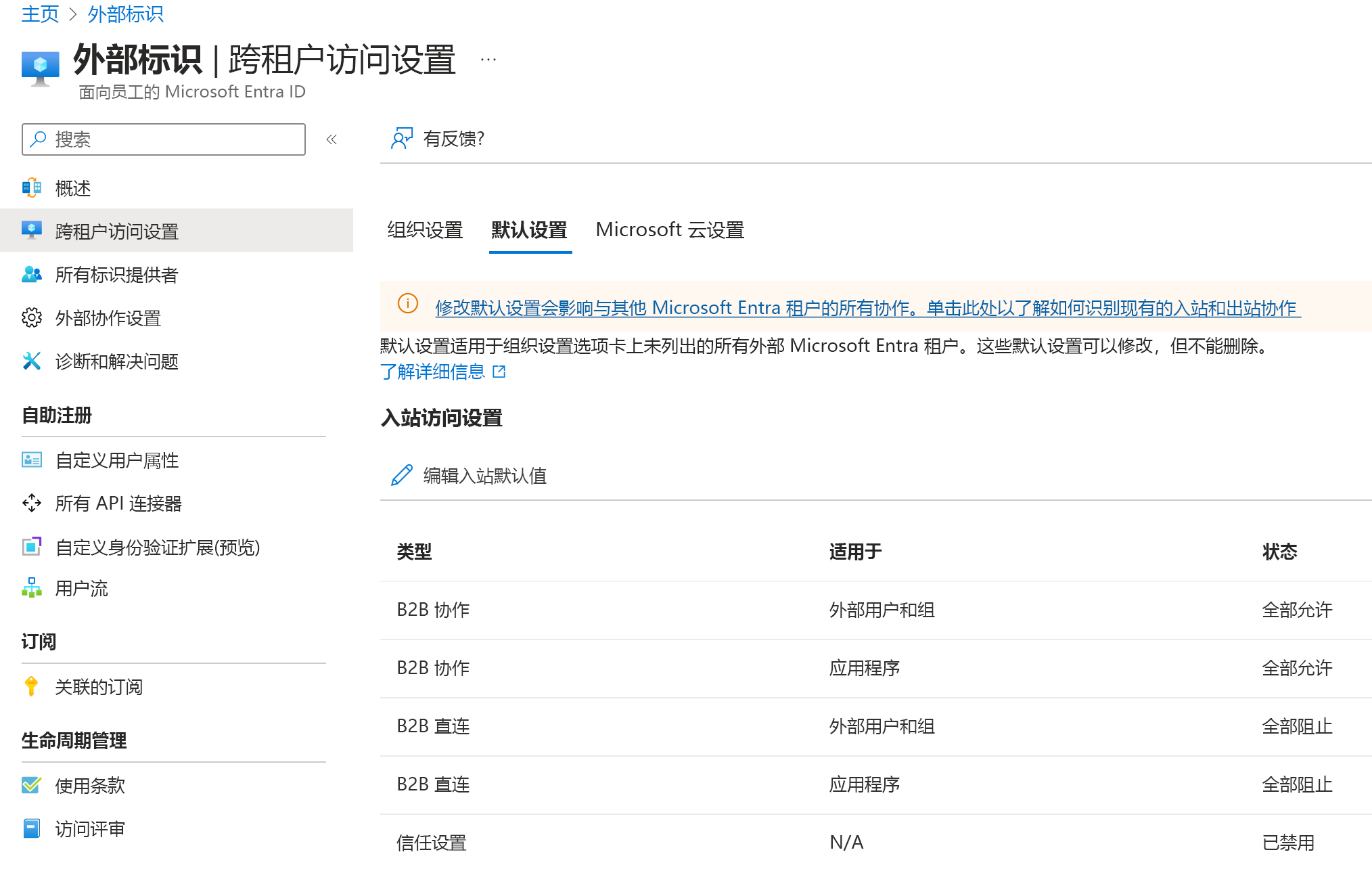1372x871 pixels.
Task: Click the search magnifier icon
Action: (x=39, y=139)
